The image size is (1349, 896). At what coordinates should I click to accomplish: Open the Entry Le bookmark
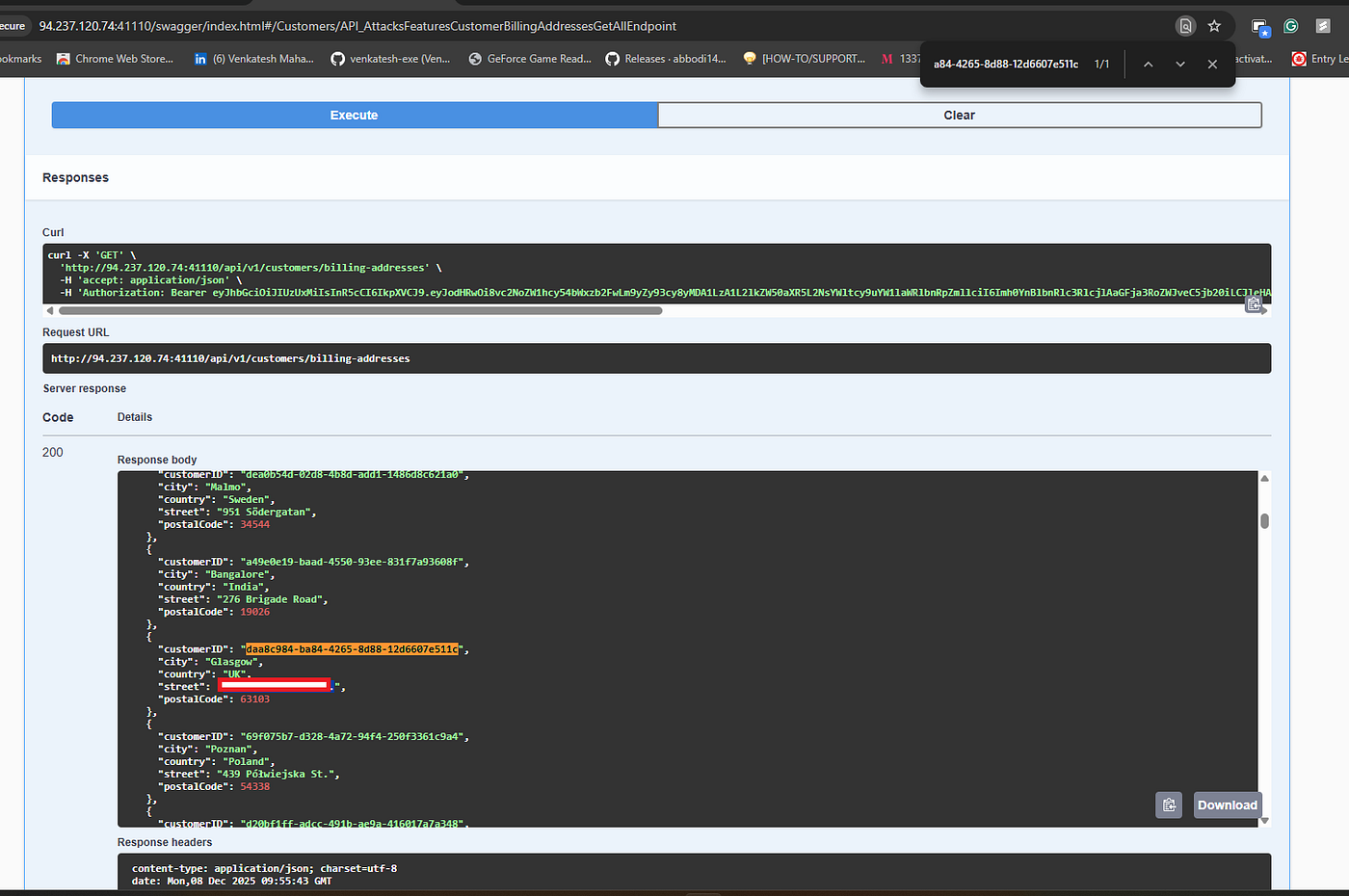pyautogui.click(x=1320, y=59)
